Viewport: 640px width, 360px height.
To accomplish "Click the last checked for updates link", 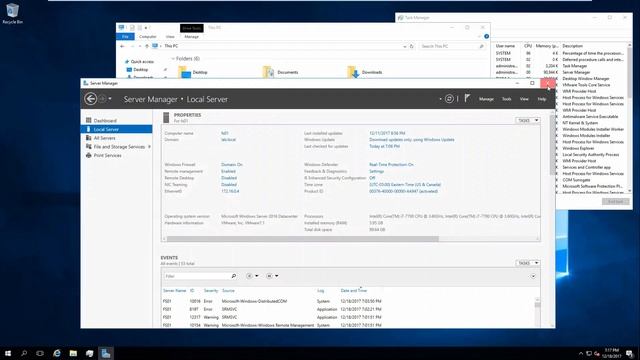I will [x=384, y=146].
